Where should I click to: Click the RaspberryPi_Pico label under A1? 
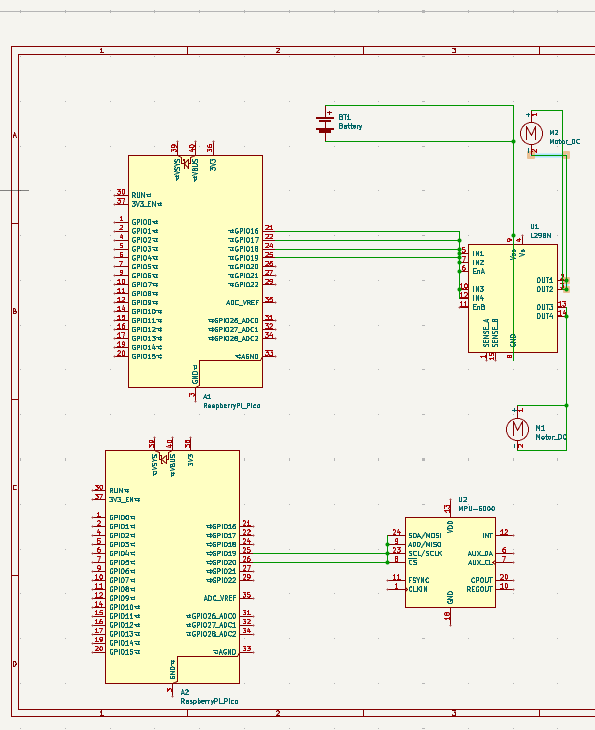click(x=231, y=406)
